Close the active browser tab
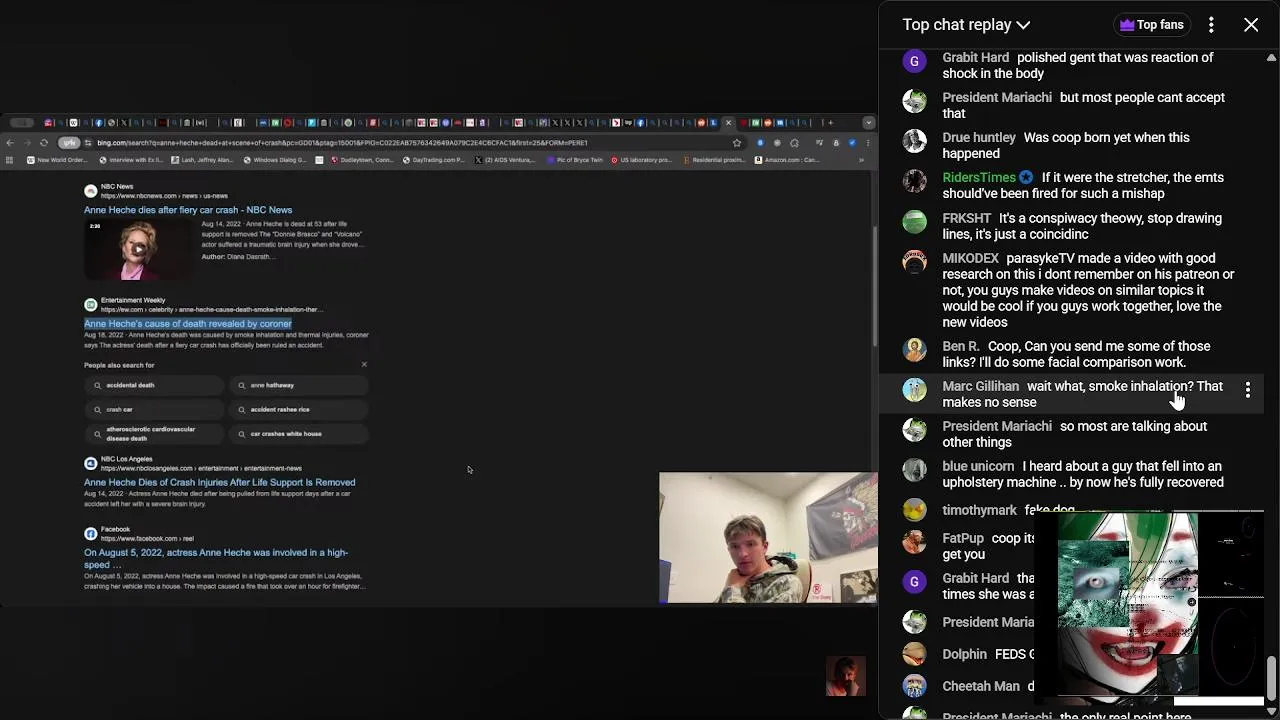This screenshot has width=1280, height=720. coord(728,123)
